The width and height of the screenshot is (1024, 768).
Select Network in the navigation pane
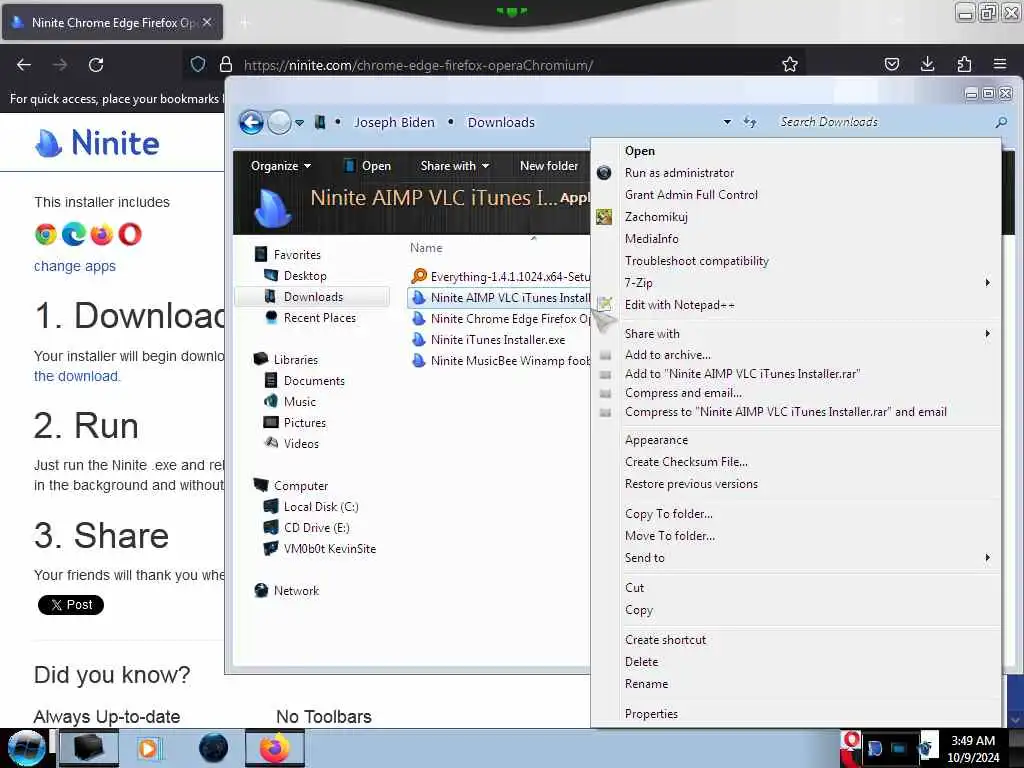coord(296,590)
